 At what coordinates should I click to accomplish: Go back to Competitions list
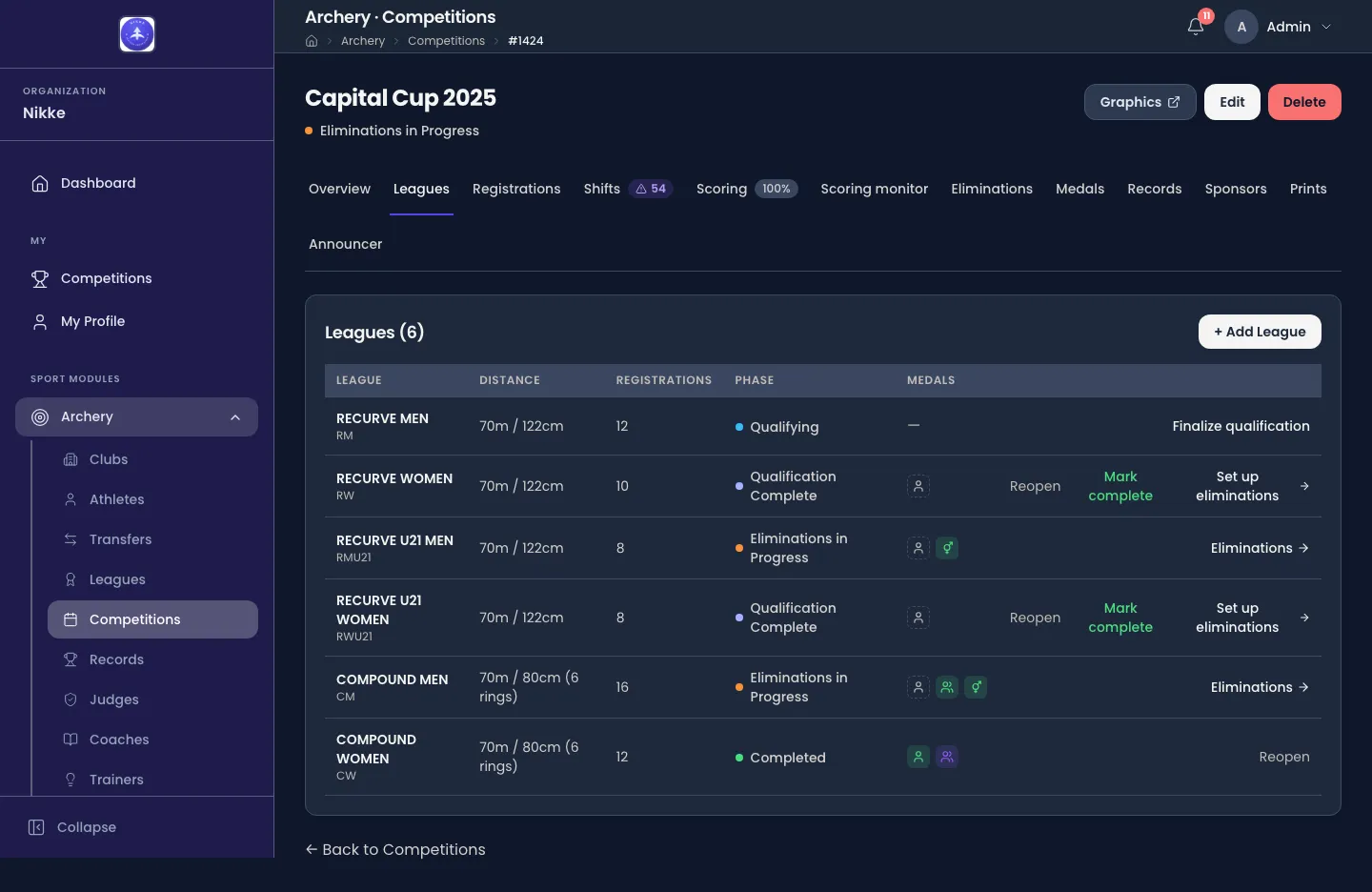(395, 849)
